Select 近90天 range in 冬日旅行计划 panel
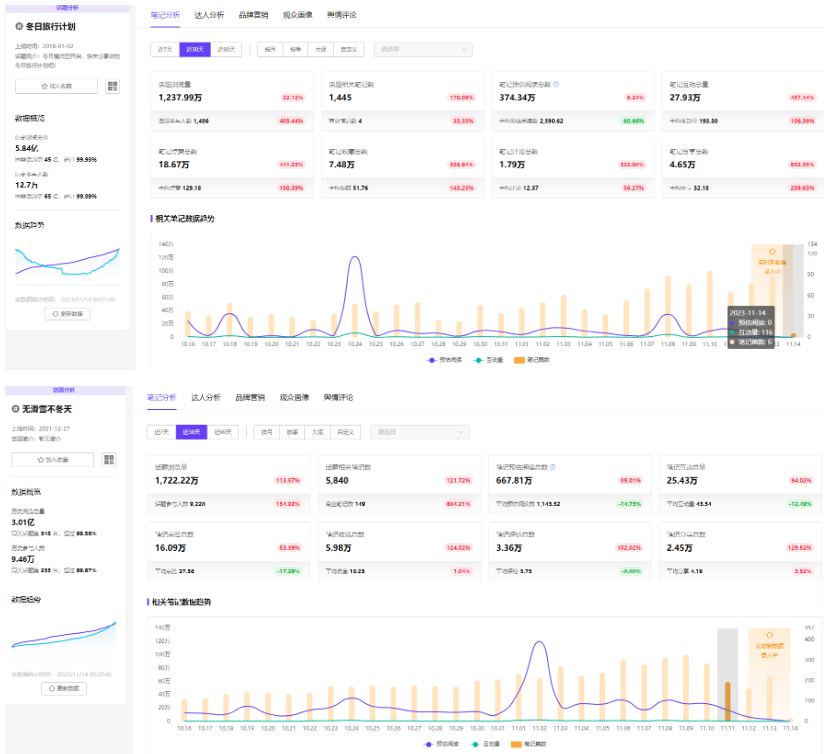 point(226,49)
